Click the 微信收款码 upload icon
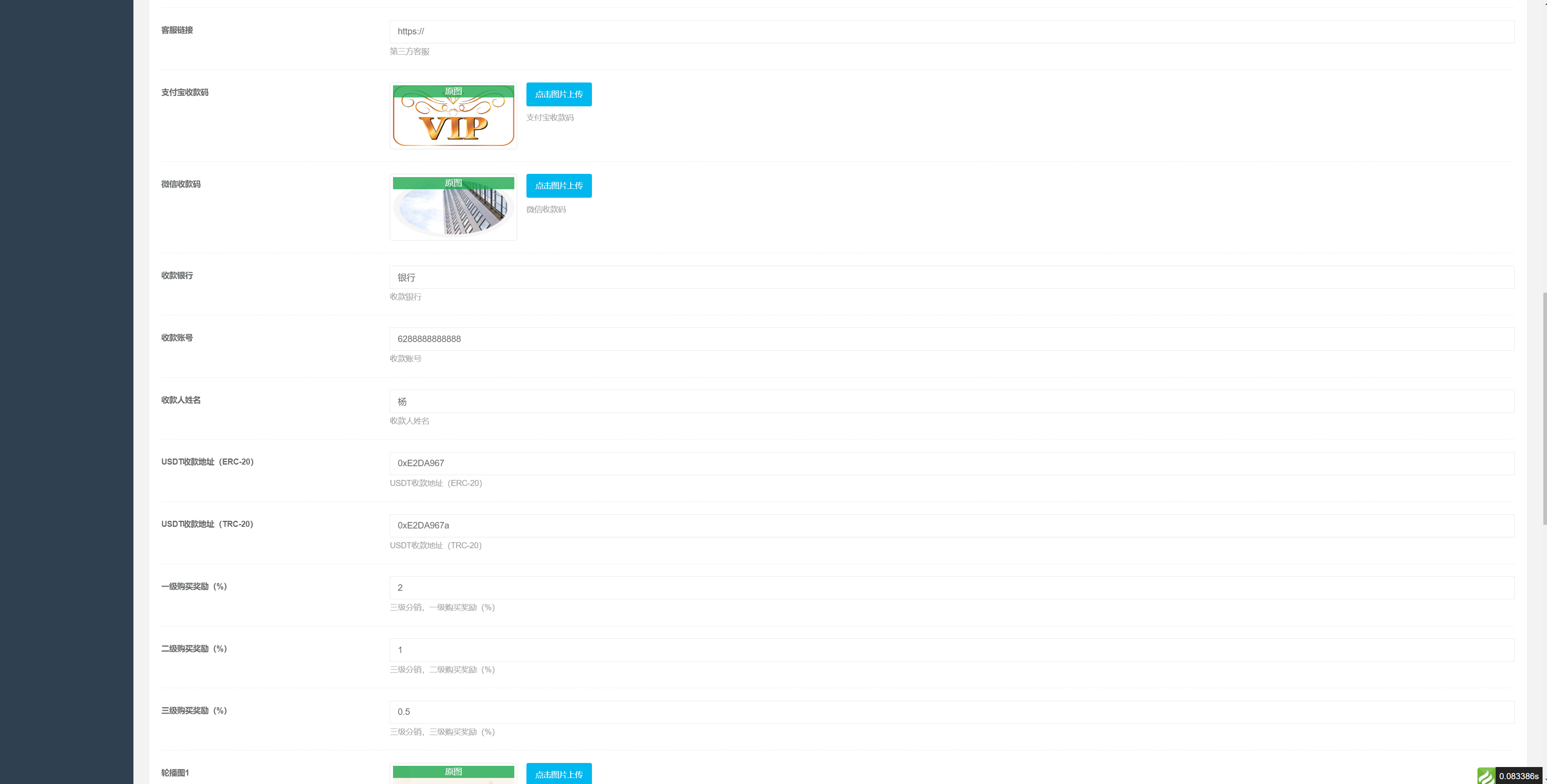 (x=558, y=185)
